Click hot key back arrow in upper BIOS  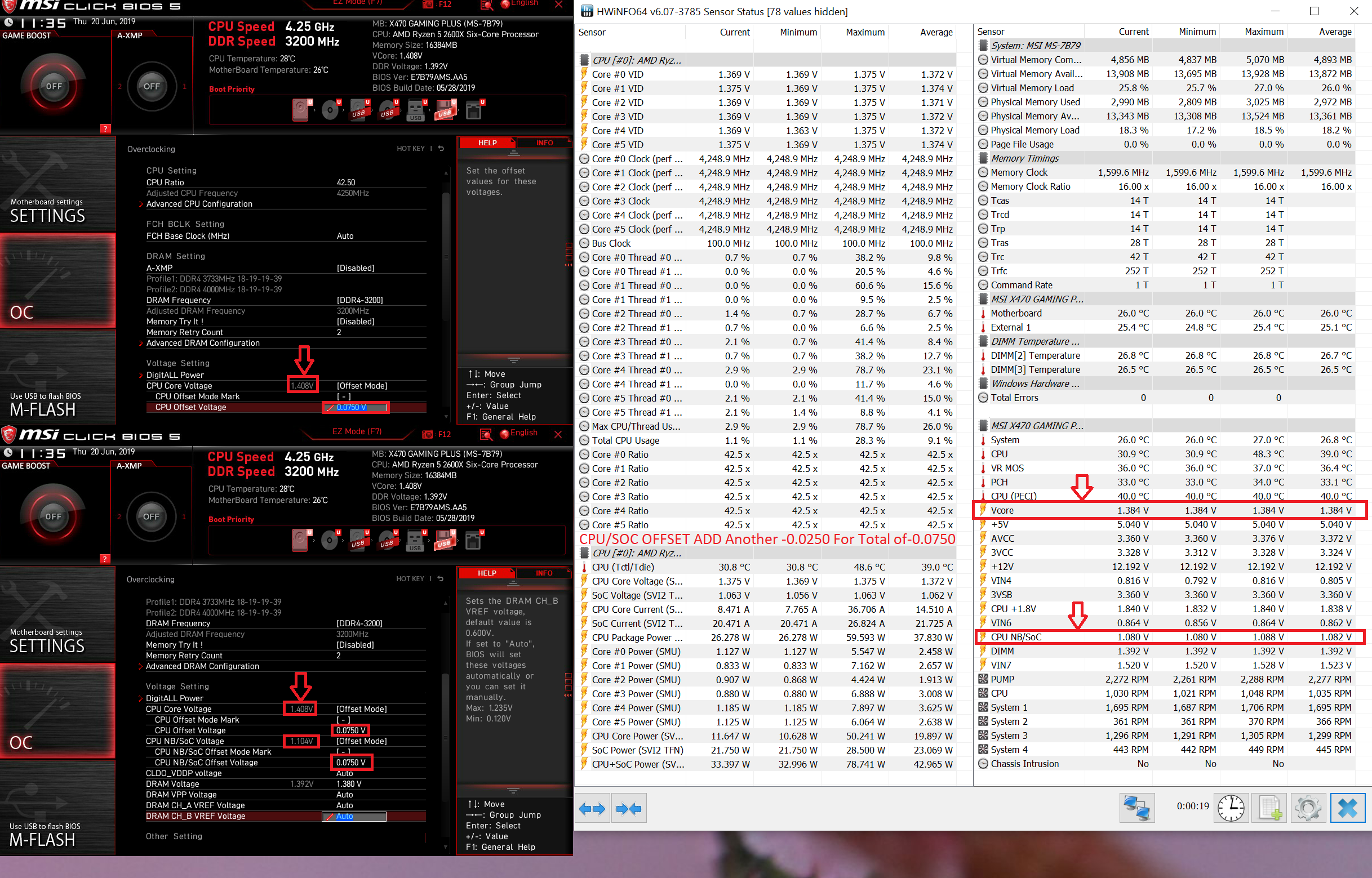coord(441,149)
